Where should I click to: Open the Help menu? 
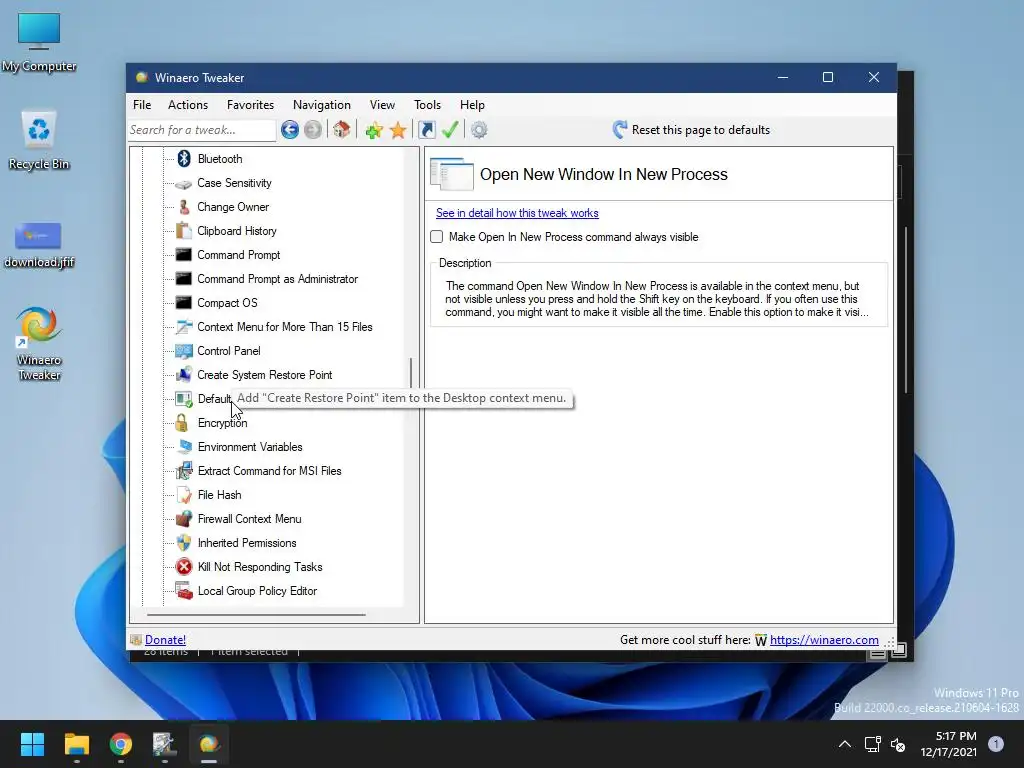(x=472, y=105)
